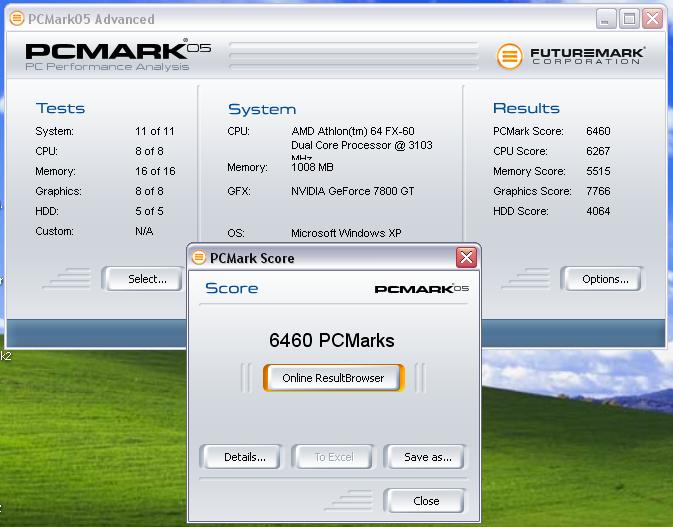Click the Memory Score value 5515
The image size is (673, 527).
coord(598,171)
